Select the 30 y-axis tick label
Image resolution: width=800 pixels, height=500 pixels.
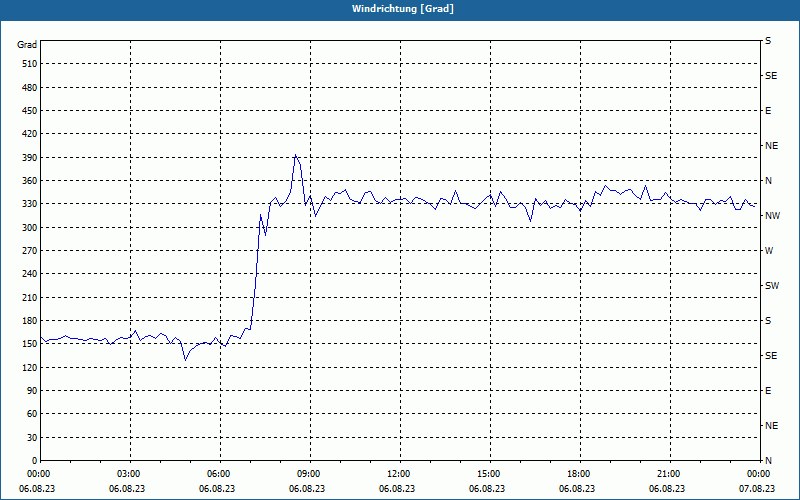(32, 437)
